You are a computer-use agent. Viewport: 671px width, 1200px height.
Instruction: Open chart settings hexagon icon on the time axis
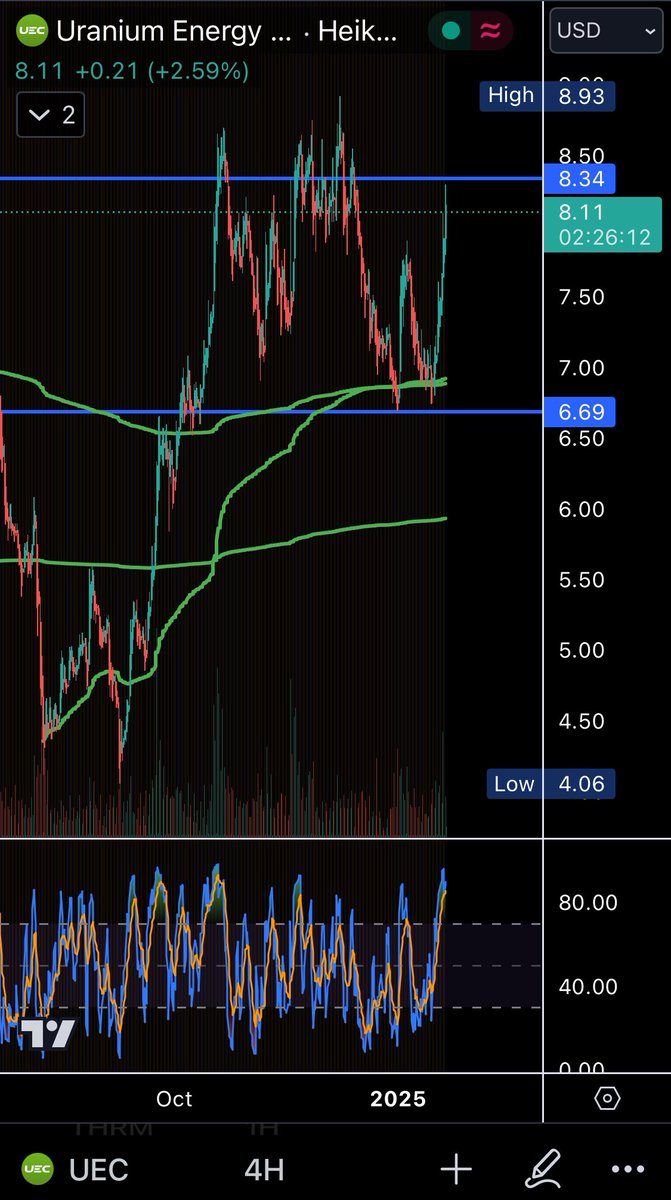tap(607, 1099)
